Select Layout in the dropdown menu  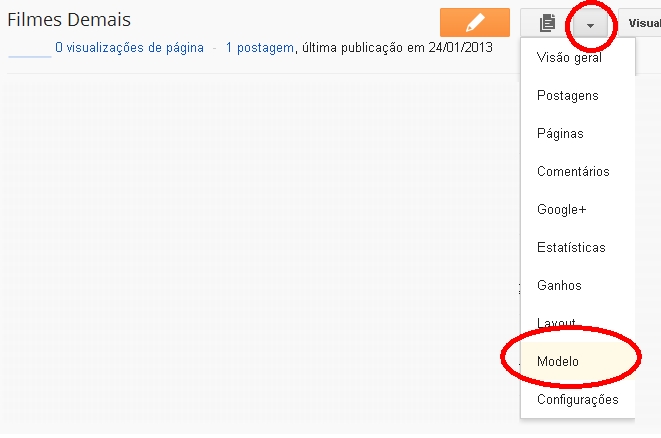(x=556, y=323)
